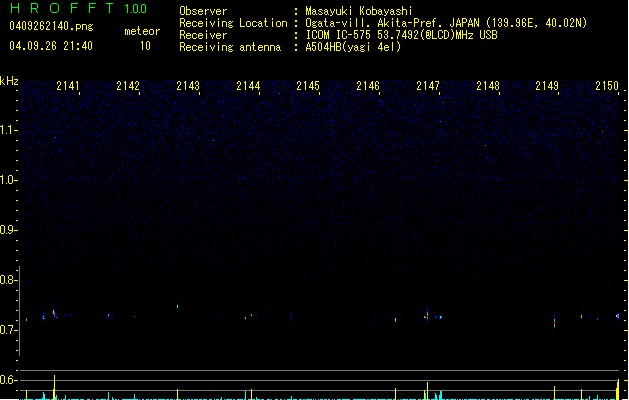Click time marker 2147
629x400 pixels.
tap(428, 86)
